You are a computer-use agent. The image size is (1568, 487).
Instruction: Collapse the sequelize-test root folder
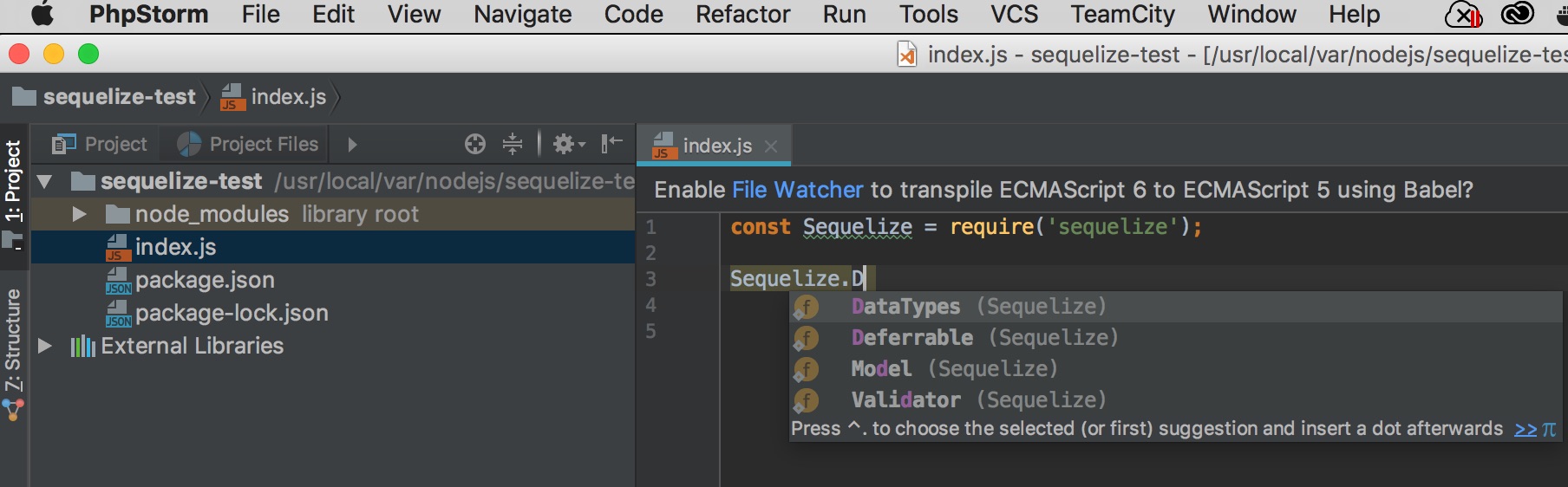click(44, 182)
